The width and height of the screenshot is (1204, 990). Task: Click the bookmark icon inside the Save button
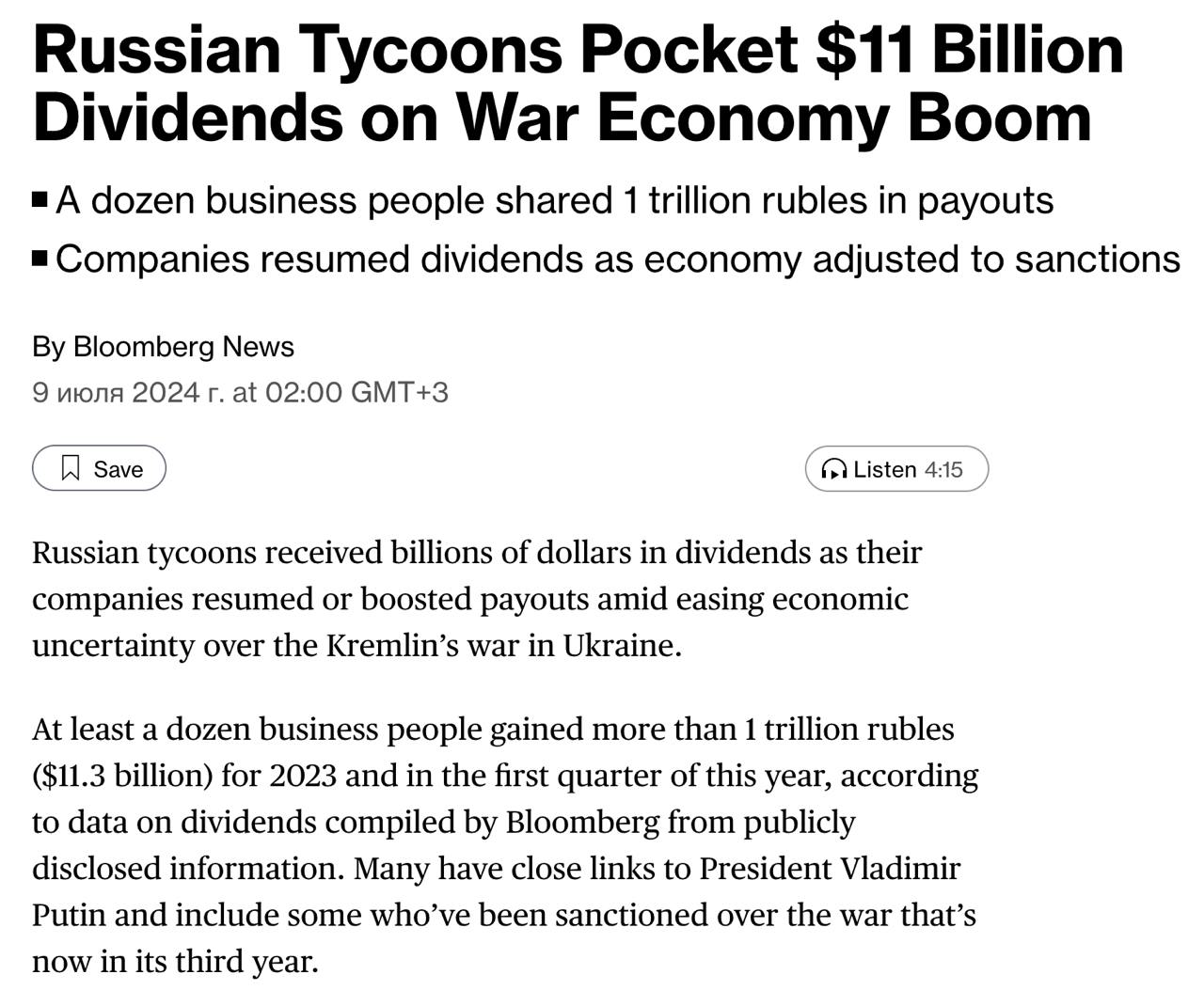click(71, 468)
